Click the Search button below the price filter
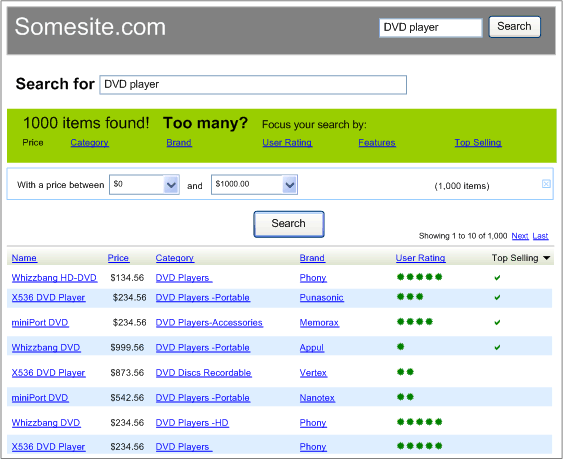This screenshot has height=459, width=563. coord(289,224)
